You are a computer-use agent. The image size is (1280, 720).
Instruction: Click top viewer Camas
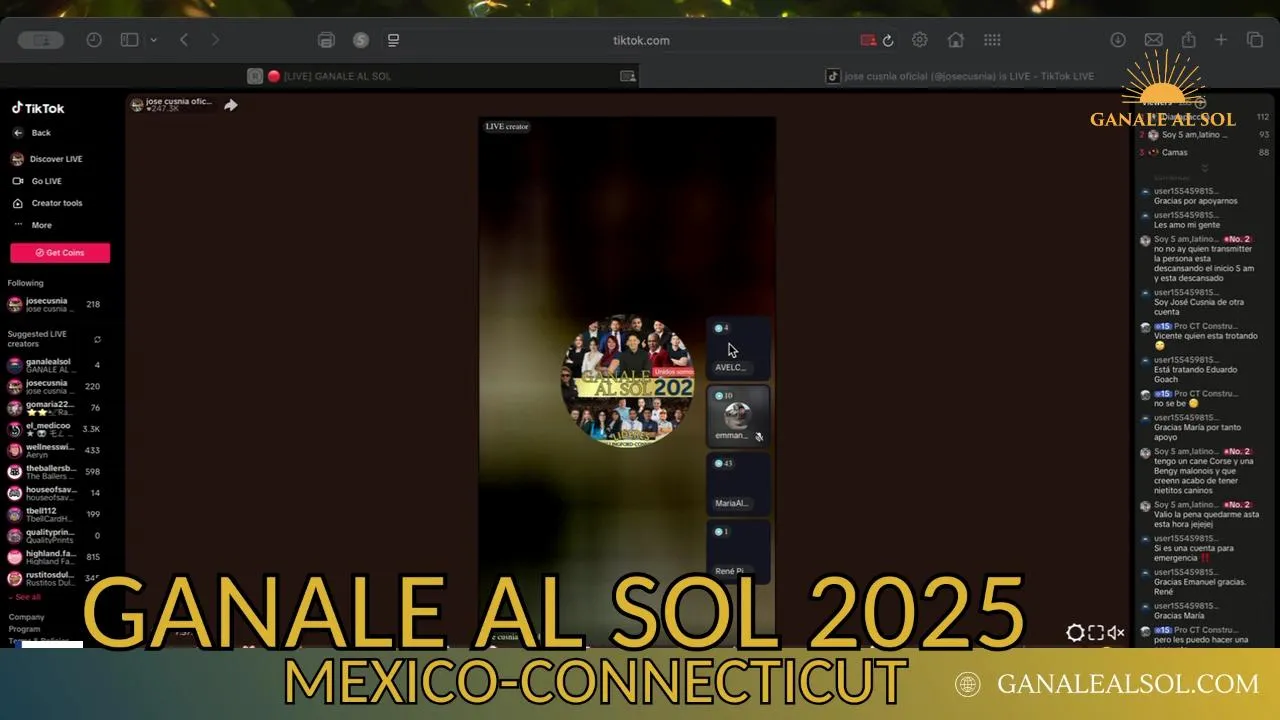tap(1205, 153)
